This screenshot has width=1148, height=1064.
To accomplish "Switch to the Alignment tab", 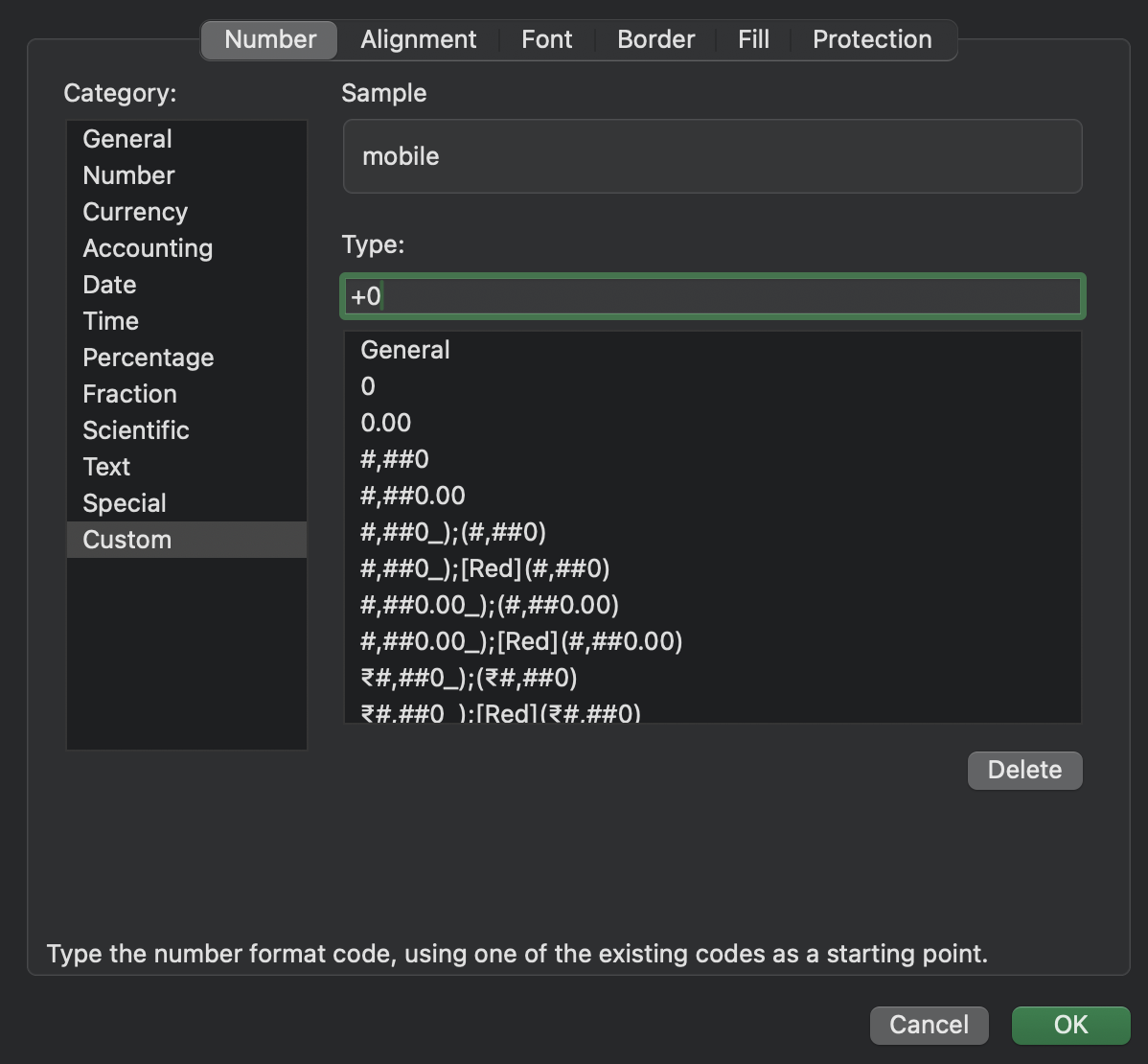I will coord(418,39).
